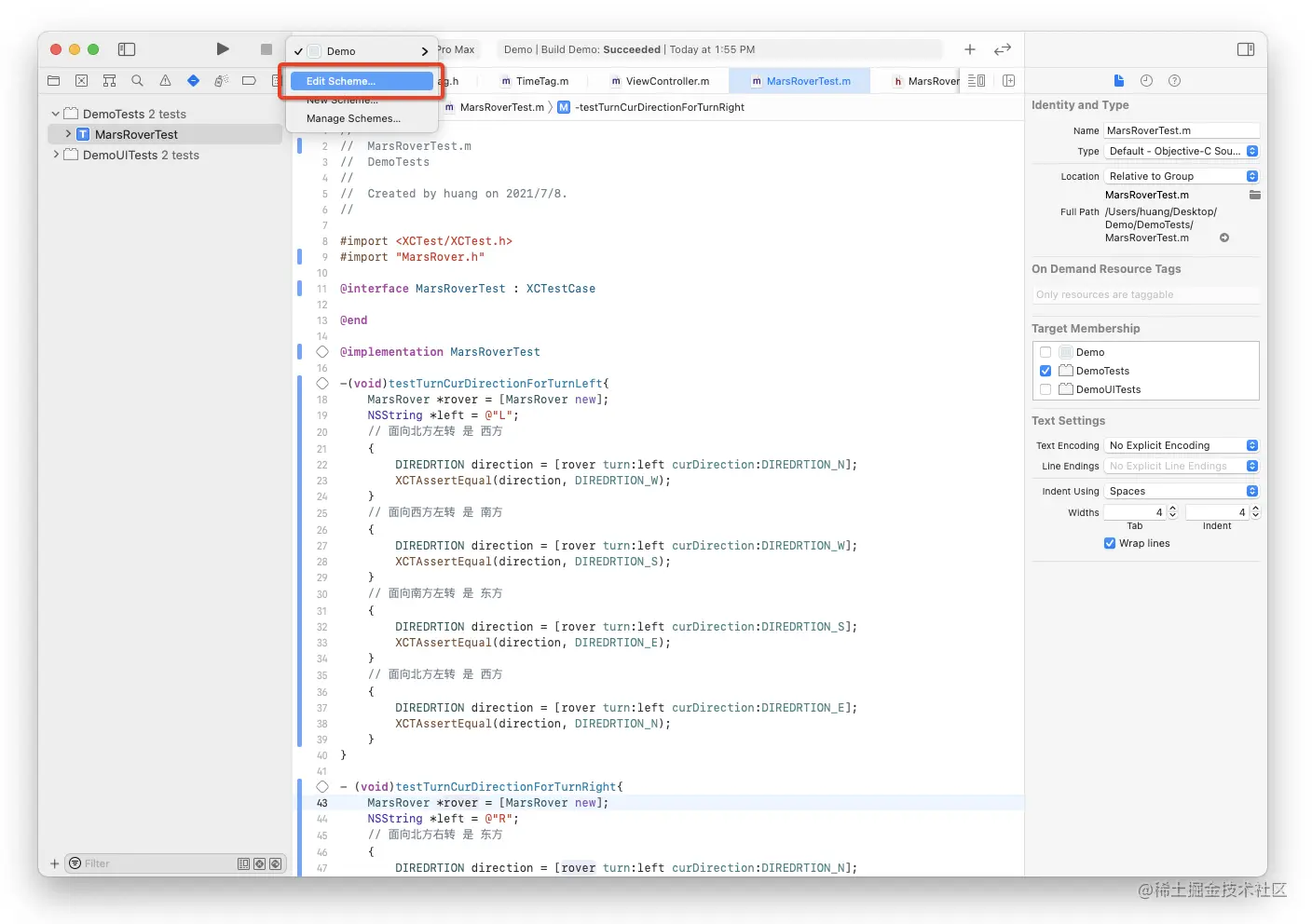1312x924 pixels.
Task: Switch to the TimeTag.m tab
Action: pyautogui.click(x=534, y=81)
